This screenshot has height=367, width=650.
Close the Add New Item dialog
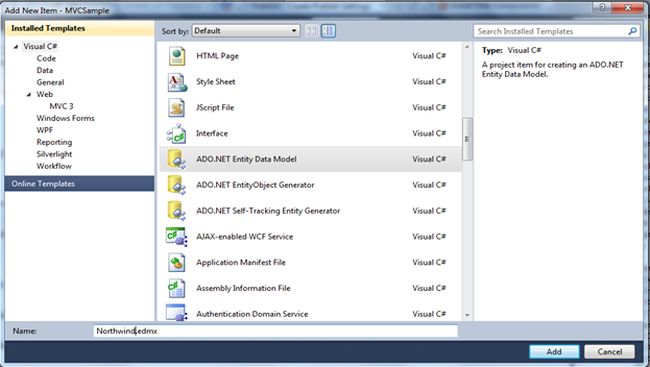627,7
